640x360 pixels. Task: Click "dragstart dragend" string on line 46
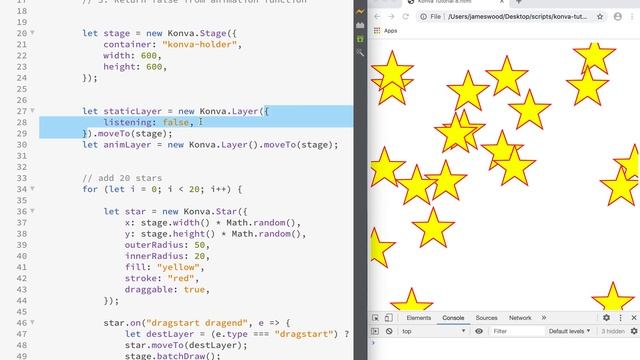197,323
